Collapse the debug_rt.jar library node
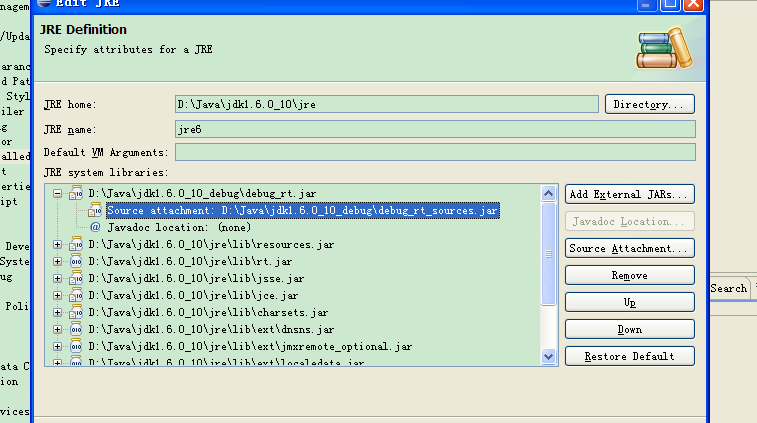 (x=57, y=194)
